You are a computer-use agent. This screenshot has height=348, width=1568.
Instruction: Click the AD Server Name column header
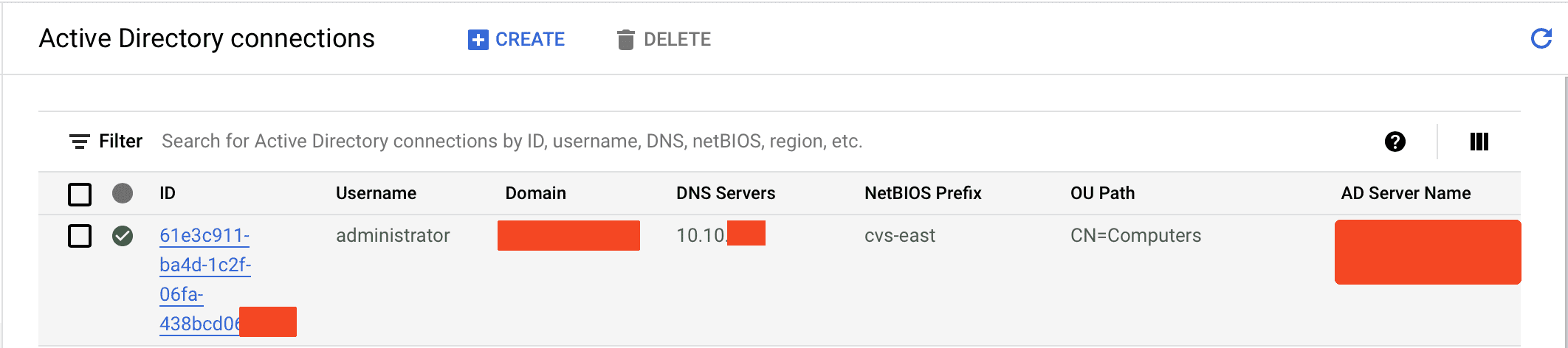point(1405,193)
